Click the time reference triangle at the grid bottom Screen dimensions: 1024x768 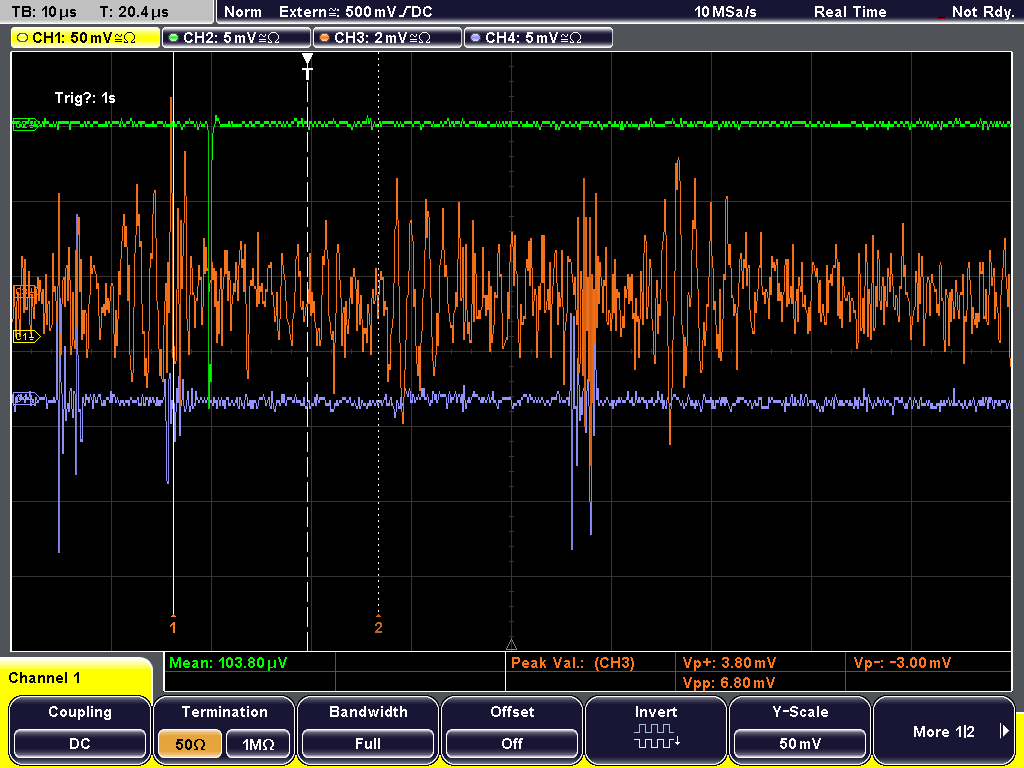click(x=511, y=645)
